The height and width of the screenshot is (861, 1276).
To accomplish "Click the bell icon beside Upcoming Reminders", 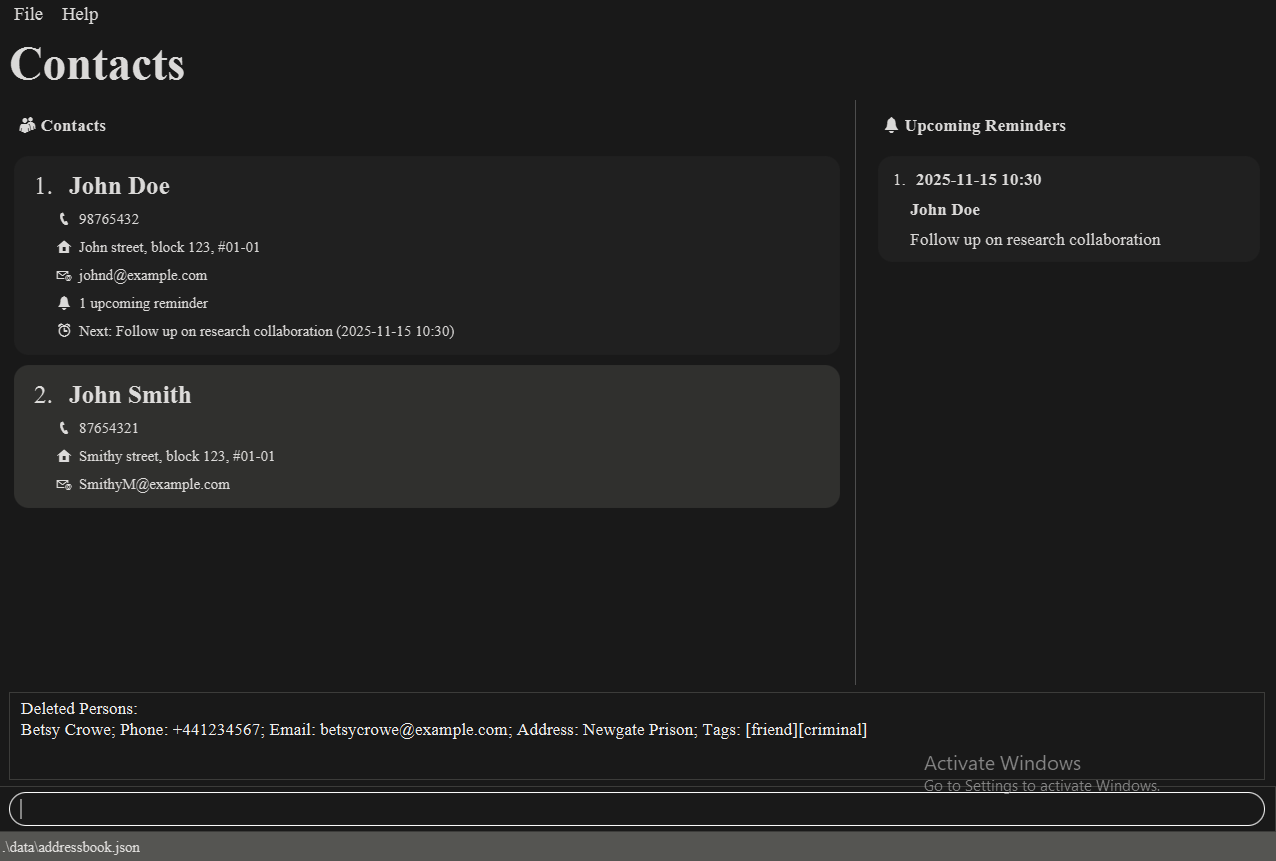I will [x=891, y=126].
